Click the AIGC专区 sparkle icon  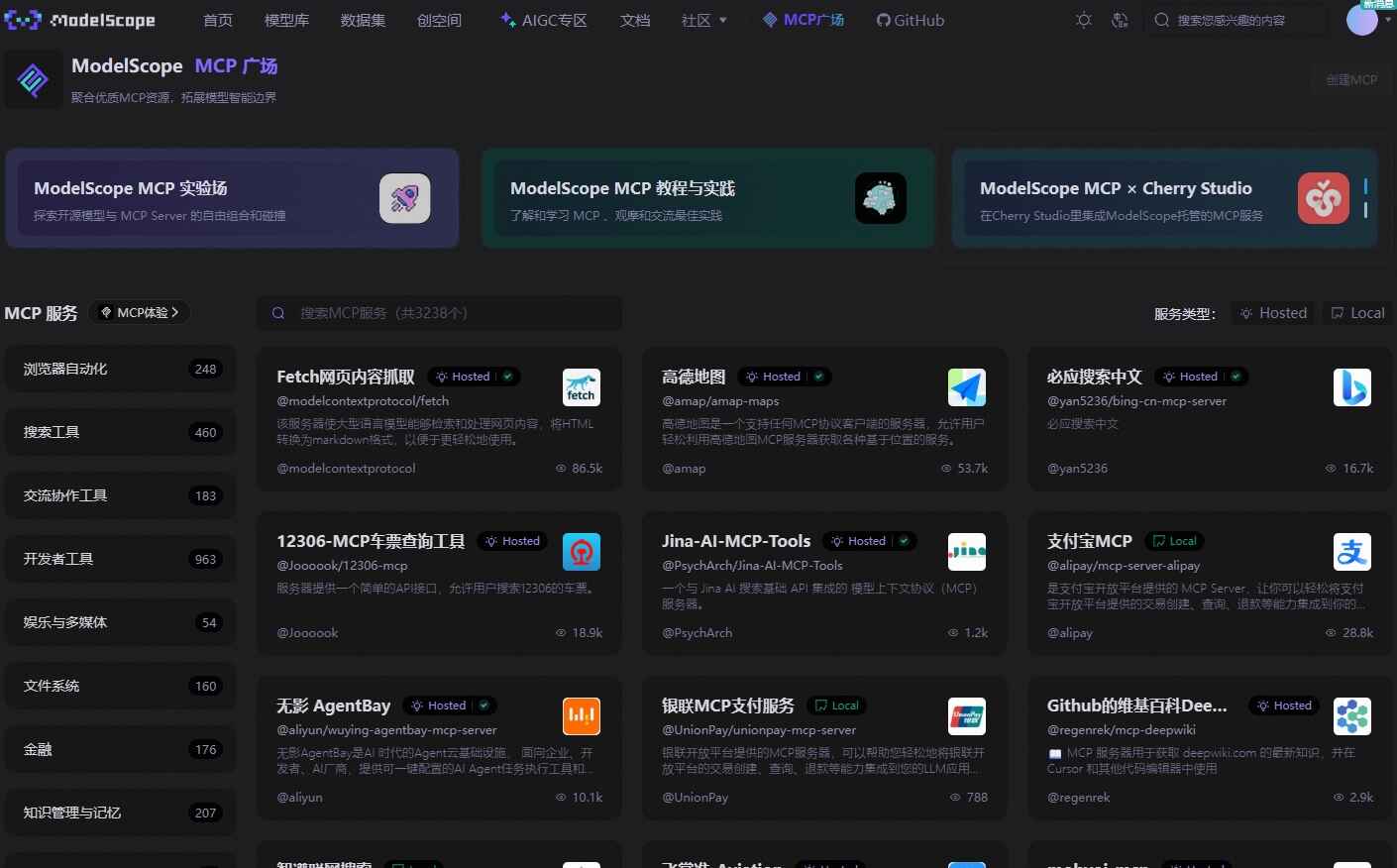[507, 20]
